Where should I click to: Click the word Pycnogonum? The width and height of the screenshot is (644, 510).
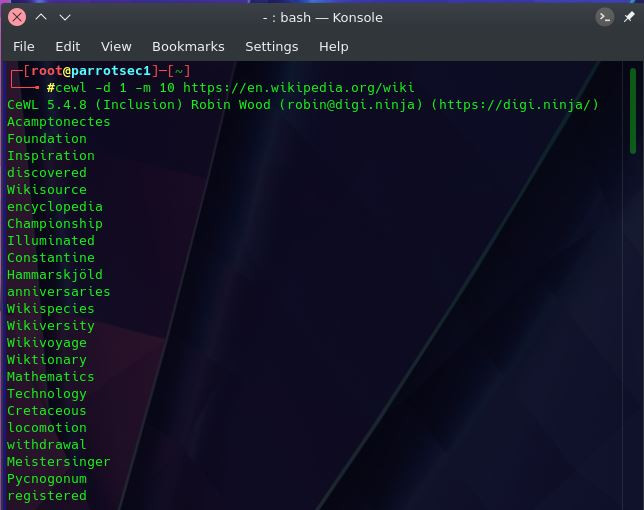coord(47,478)
